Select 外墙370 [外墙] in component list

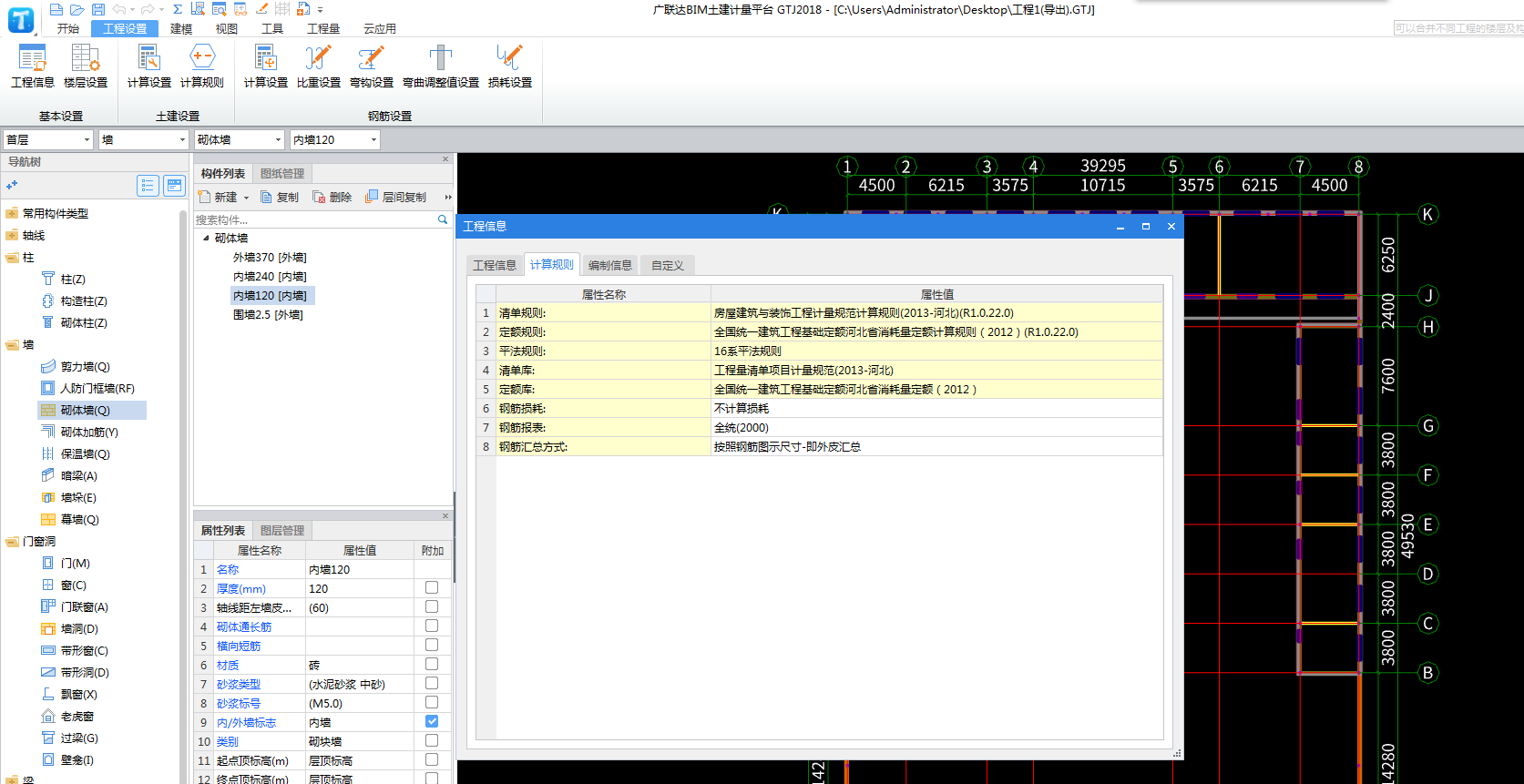coord(270,258)
